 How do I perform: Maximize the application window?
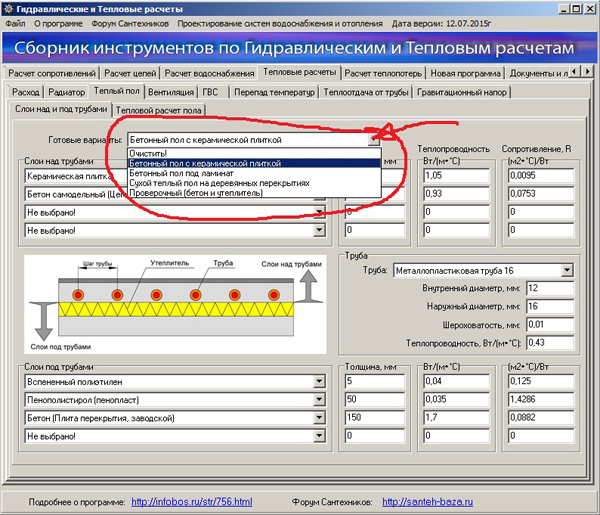(576, 9)
